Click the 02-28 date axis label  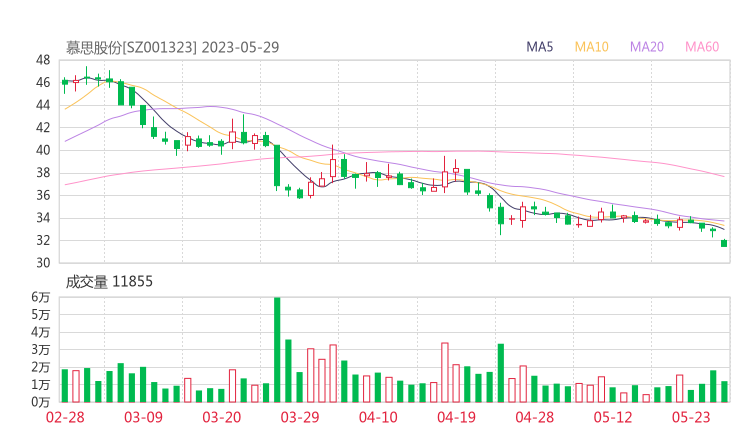coord(65,417)
